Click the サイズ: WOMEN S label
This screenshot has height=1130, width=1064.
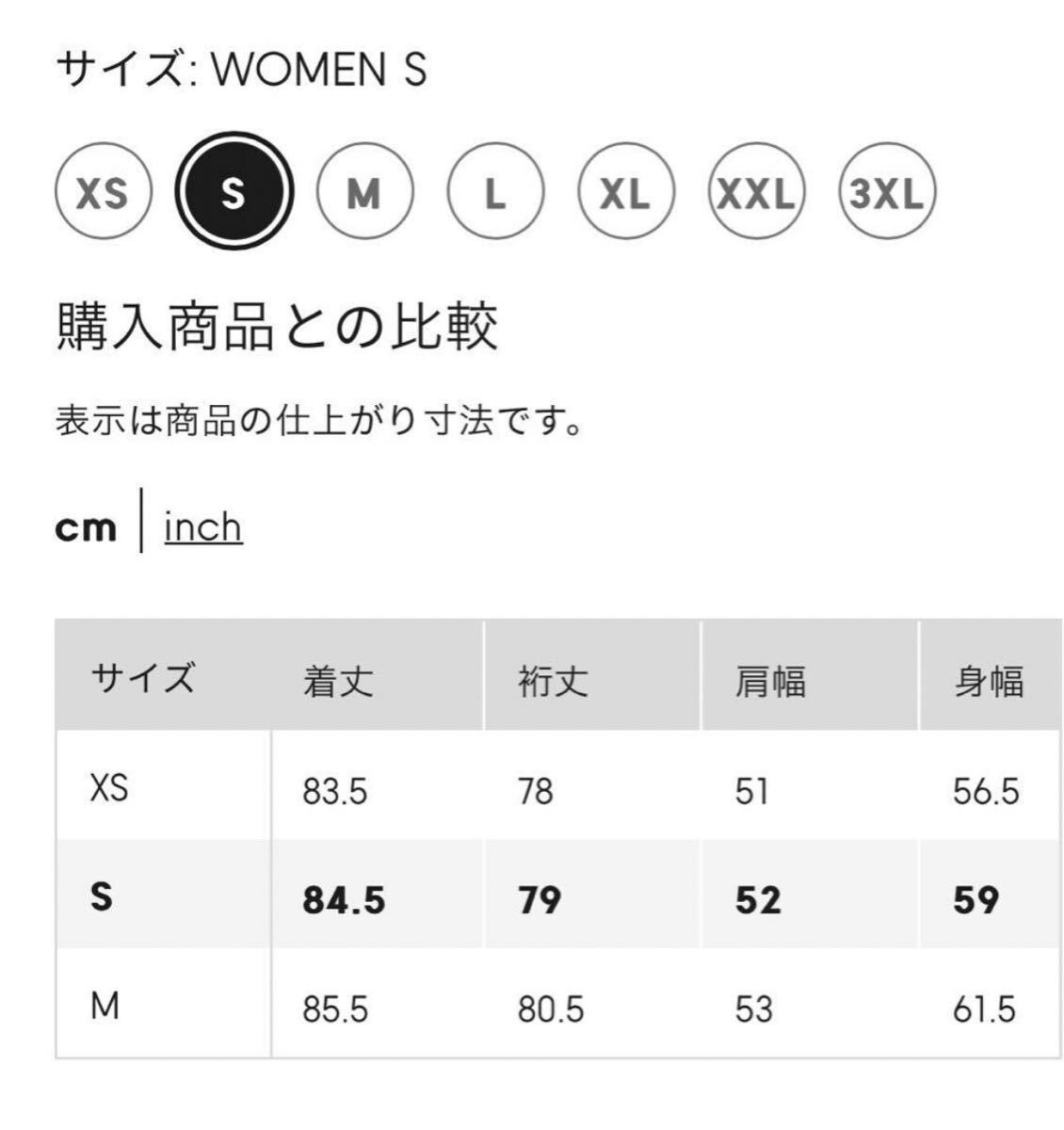click(x=242, y=70)
